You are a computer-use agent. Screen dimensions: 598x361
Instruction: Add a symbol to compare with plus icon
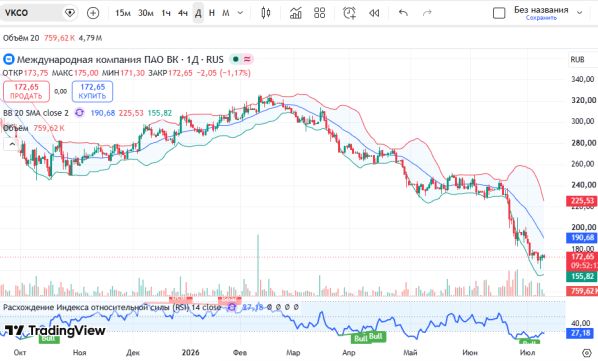(93, 13)
